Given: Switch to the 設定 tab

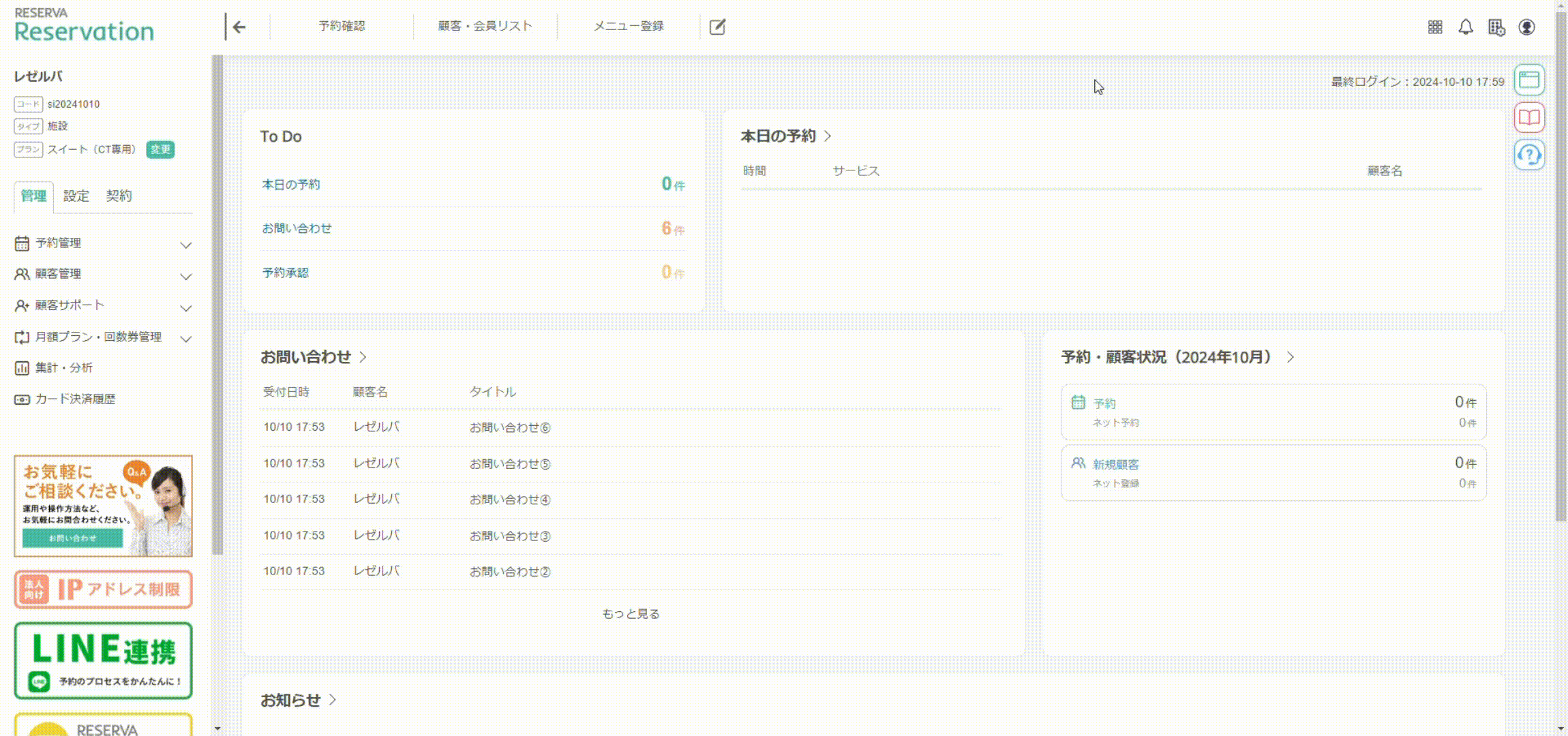Looking at the screenshot, I should pyautogui.click(x=76, y=196).
